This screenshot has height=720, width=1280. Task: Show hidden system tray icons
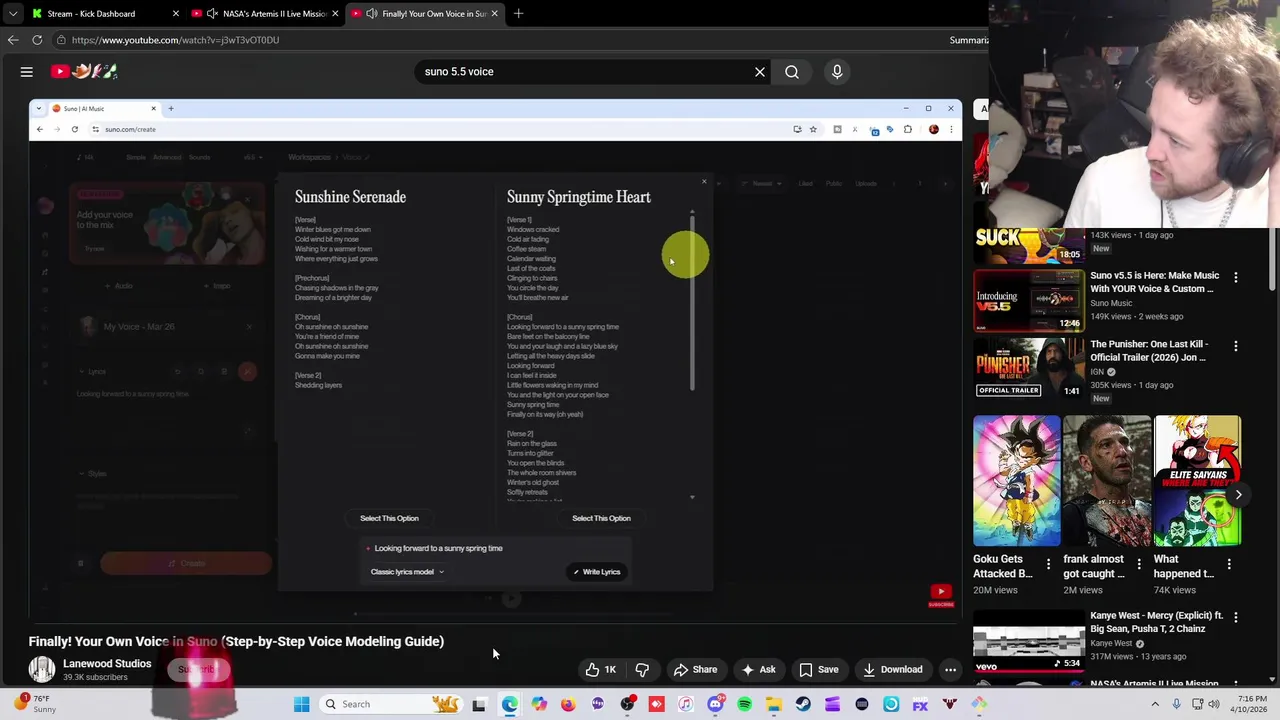point(1155,704)
